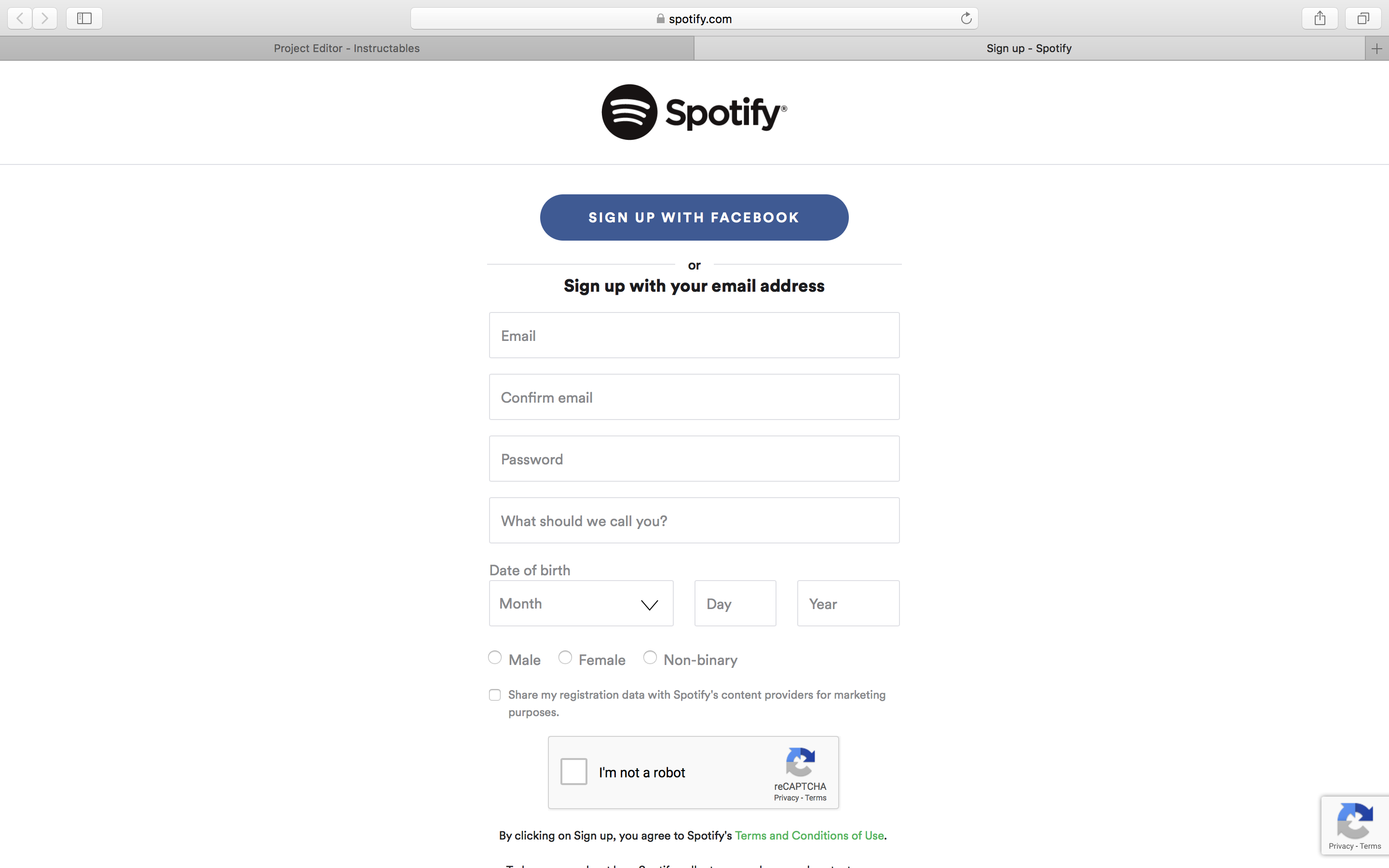Viewport: 1389px width, 868px height.
Task: Click the Email input field
Action: coord(694,335)
